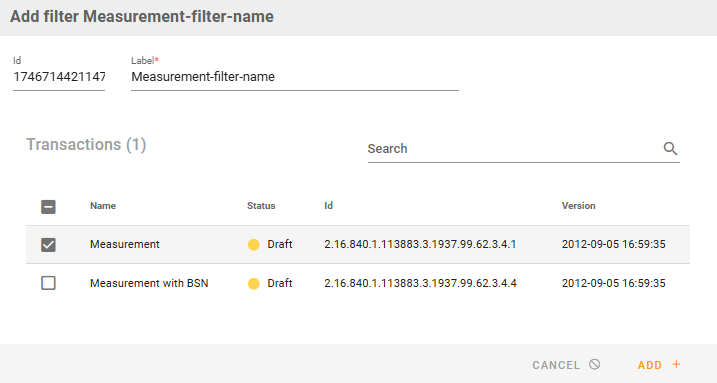Check the Measurement with BSN checkbox
717x383 pixels.
[x=48, y=283]
